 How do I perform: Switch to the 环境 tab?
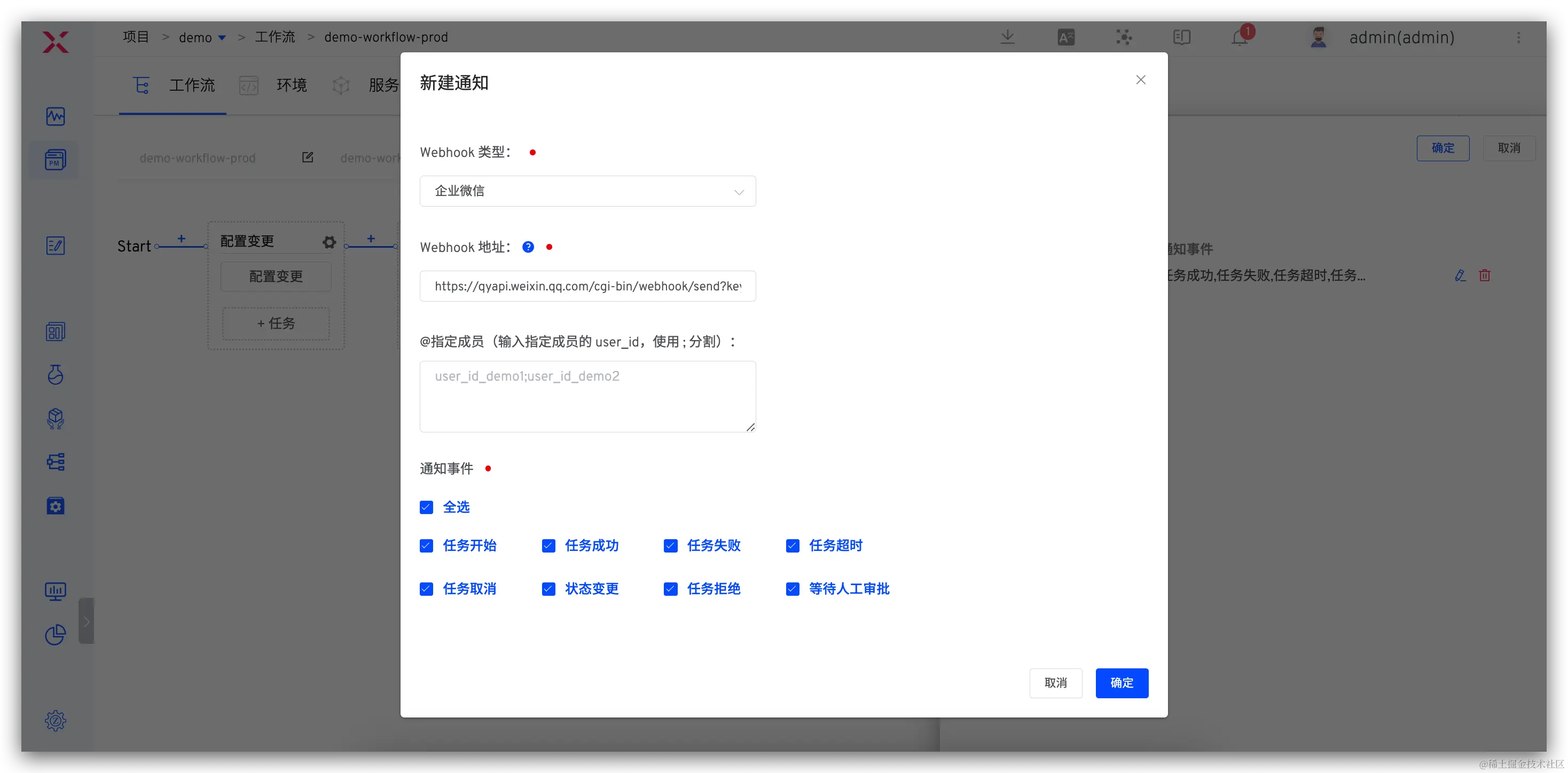coord(291,85)
